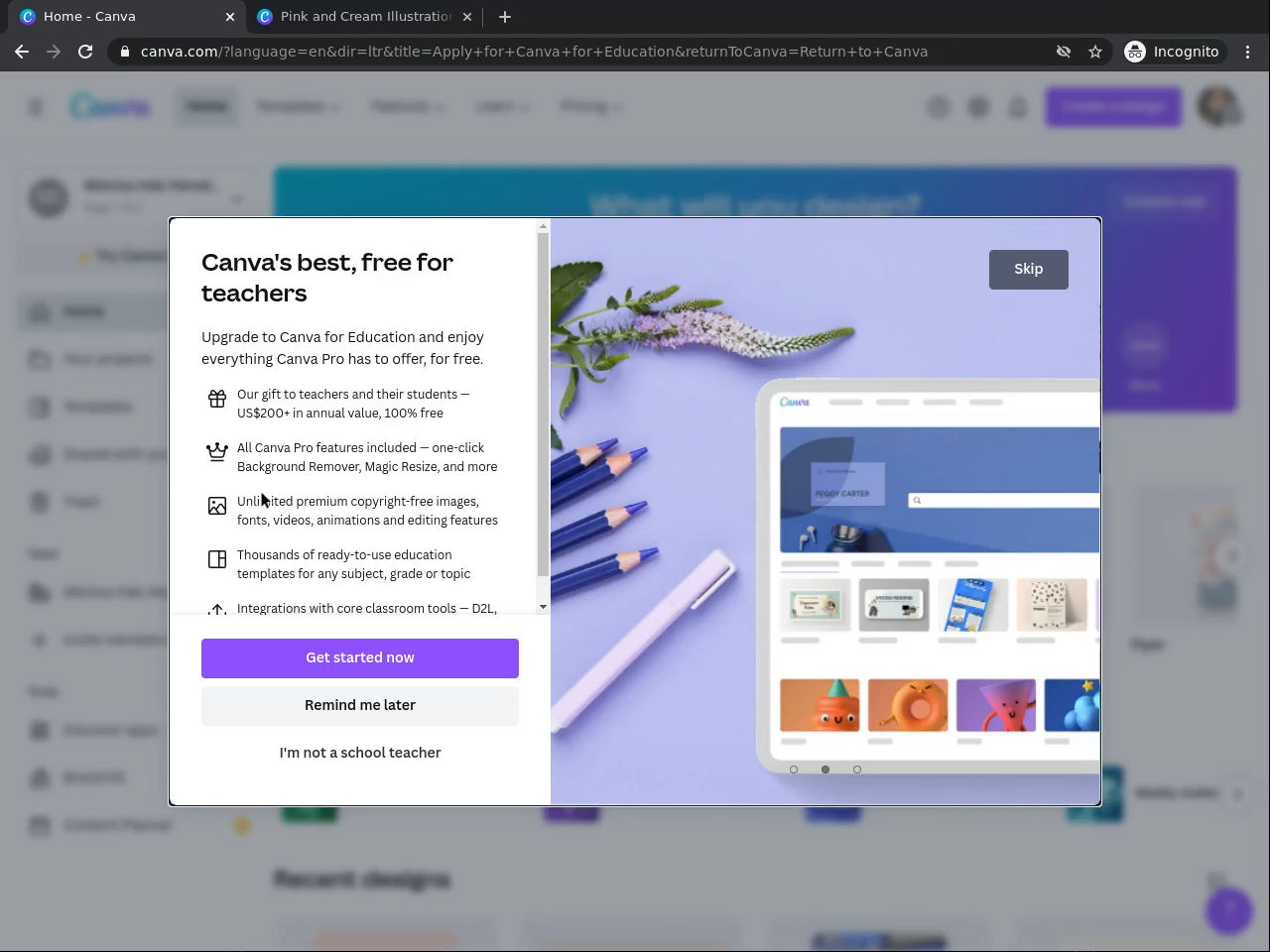Bookmark this page with the star icon
The height and width of the screenshot is (952, 1270).
[x=1095, y=52]
